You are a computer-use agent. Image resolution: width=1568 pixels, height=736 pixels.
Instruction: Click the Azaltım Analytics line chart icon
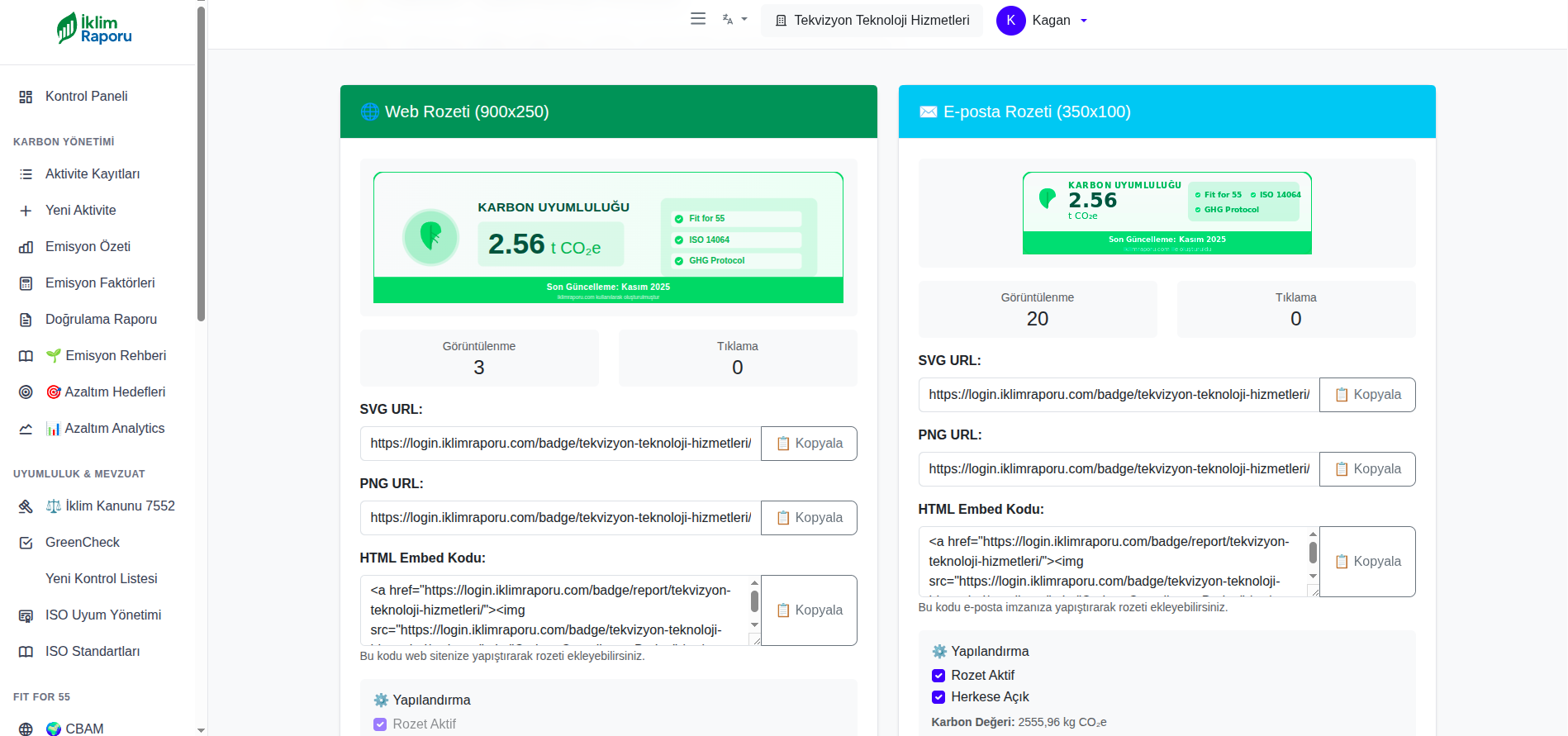(x=26, y=429)
